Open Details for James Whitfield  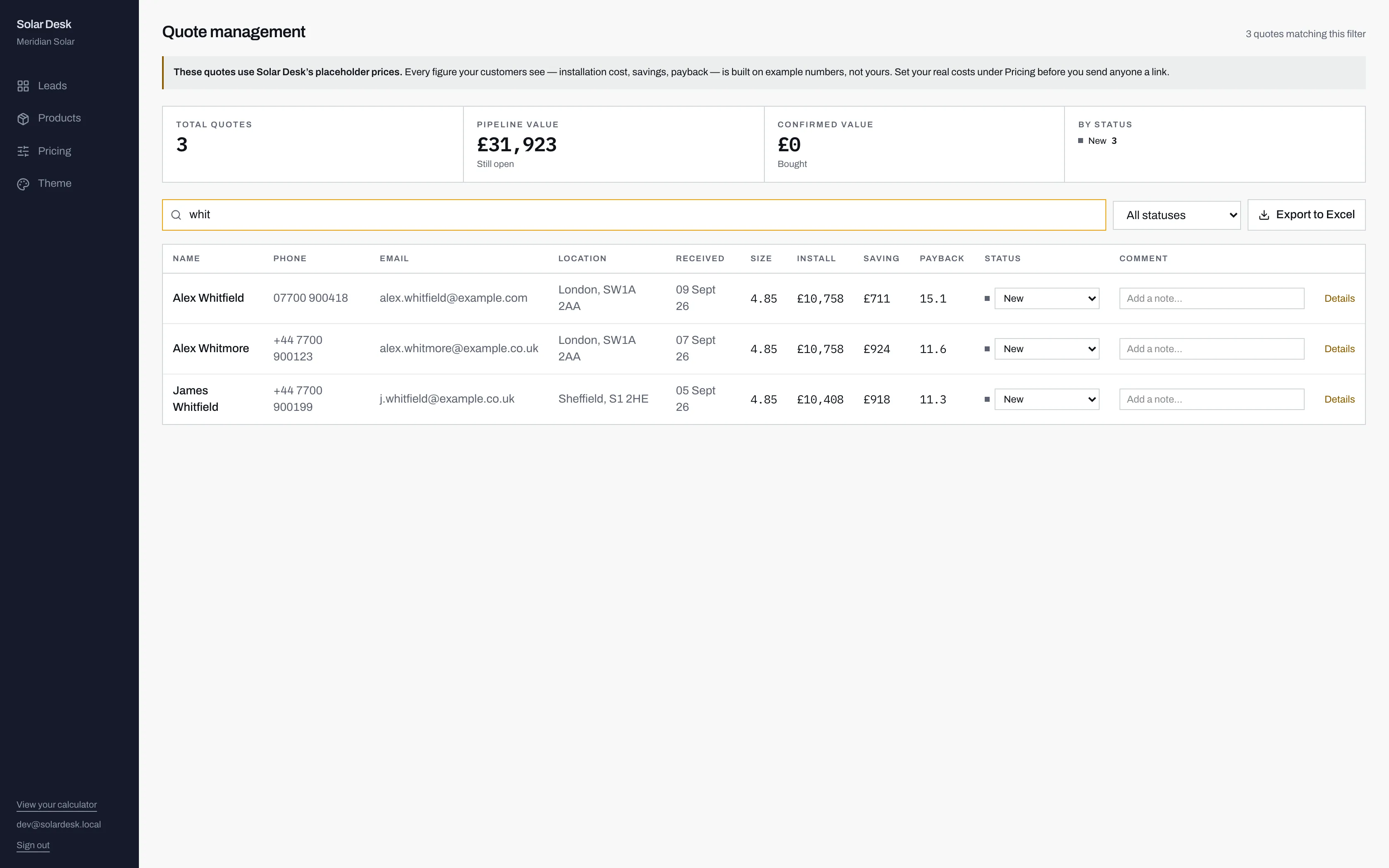pyautogui.click(x=1339, y=400)
